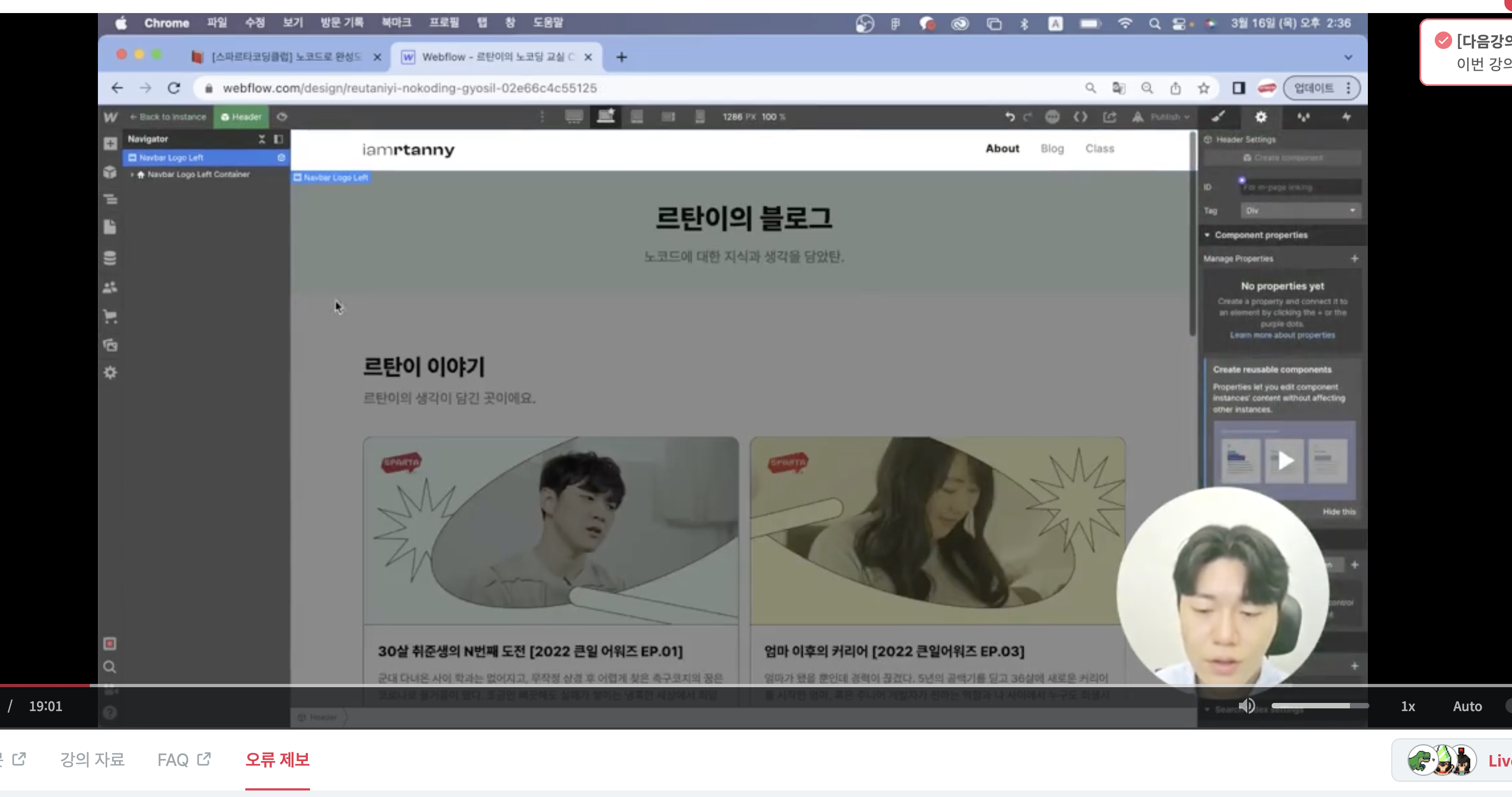Click the settings icon on Navbar Logo Left row
This screenshot has height=797, width=1512.
281,157
